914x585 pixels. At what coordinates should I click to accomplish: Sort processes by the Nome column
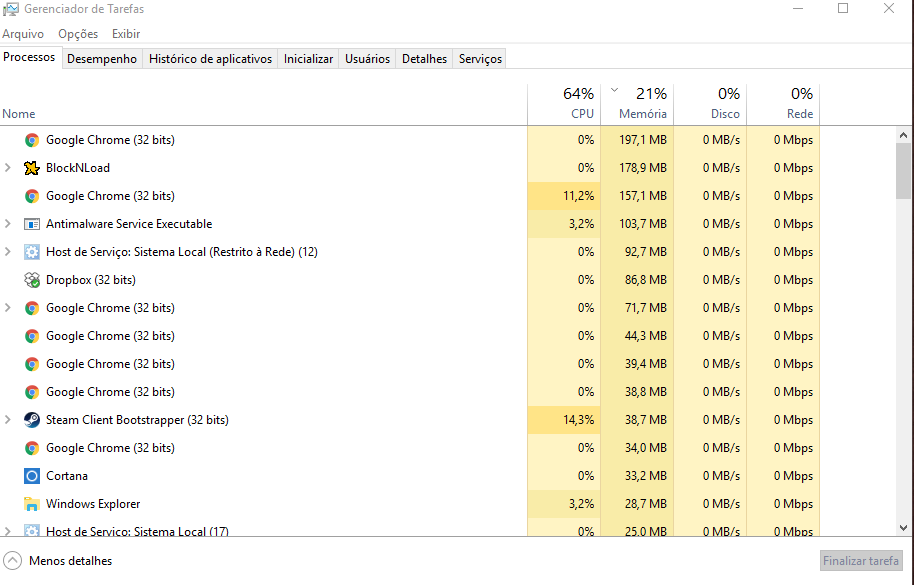point(263,105)
